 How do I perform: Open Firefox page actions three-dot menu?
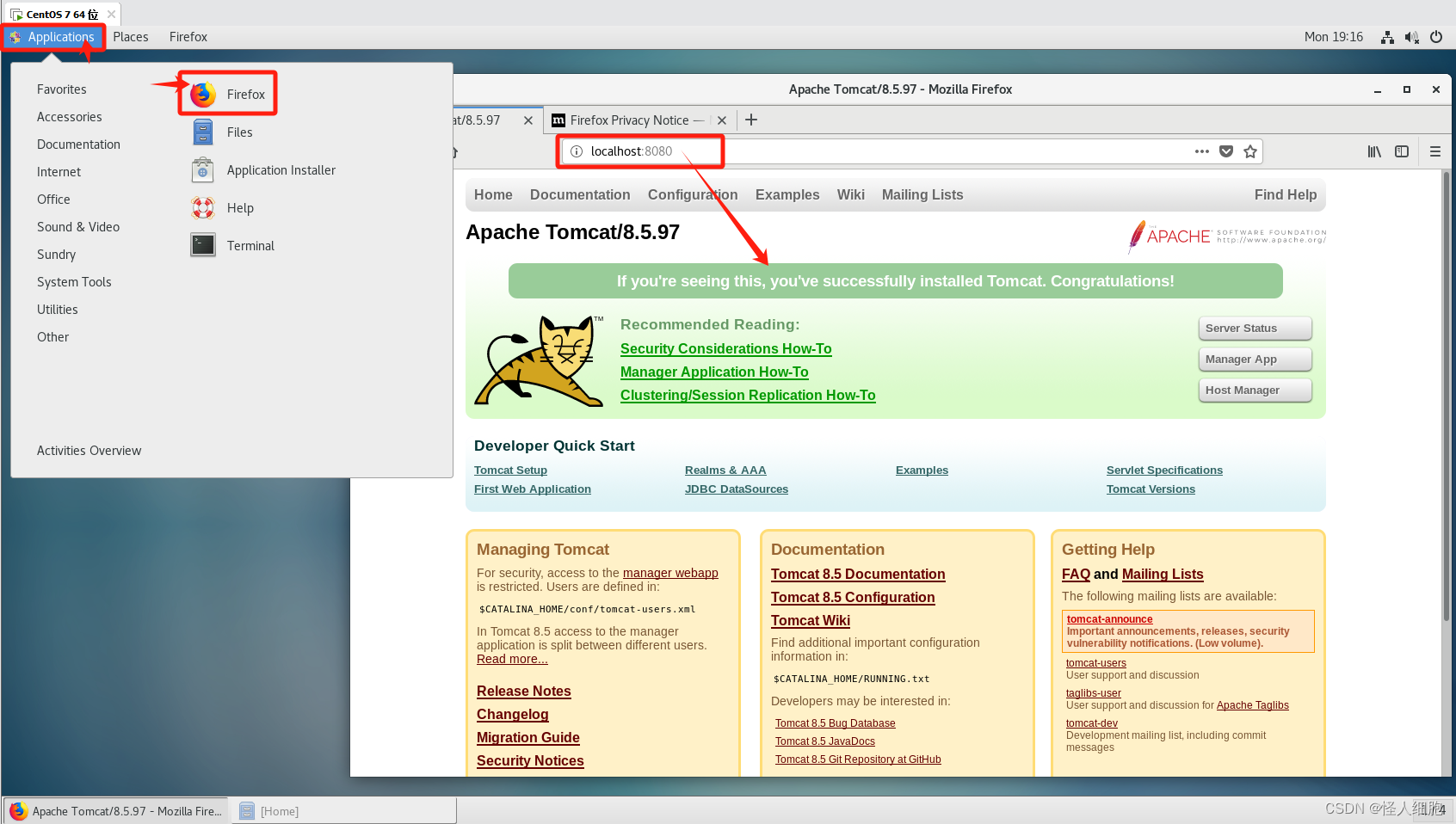coord(1202,151)
